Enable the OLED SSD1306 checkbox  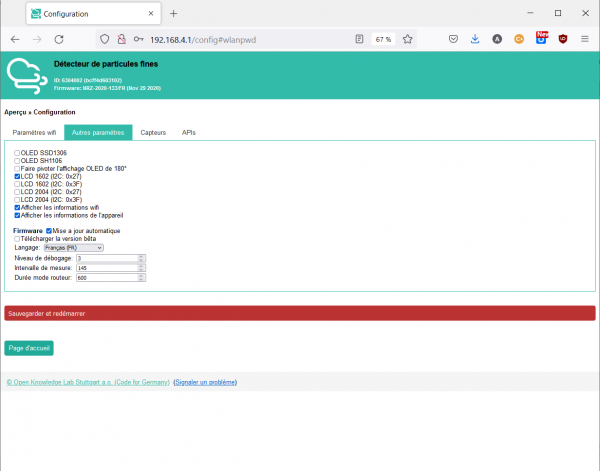pyautogui.click(x=17, y=153)
